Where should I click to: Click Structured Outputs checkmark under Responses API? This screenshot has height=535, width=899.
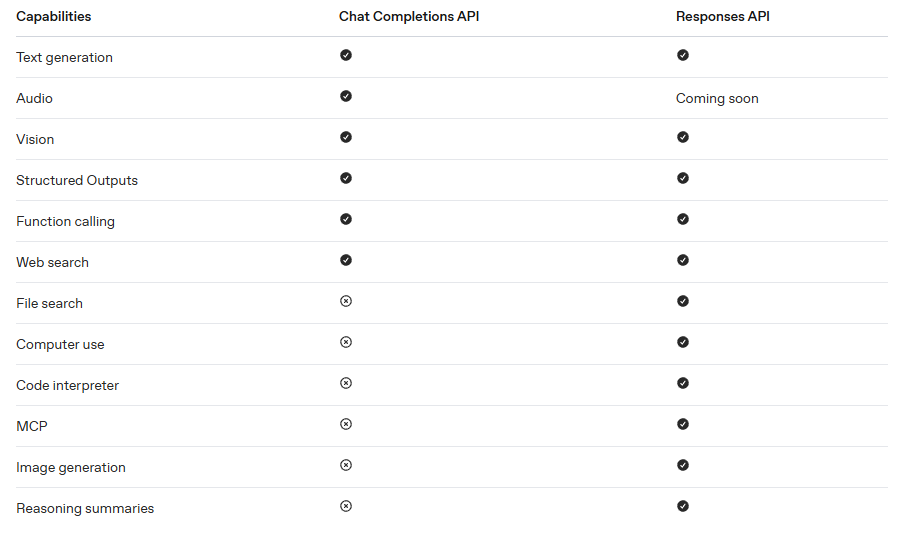(x=683, y=178)
